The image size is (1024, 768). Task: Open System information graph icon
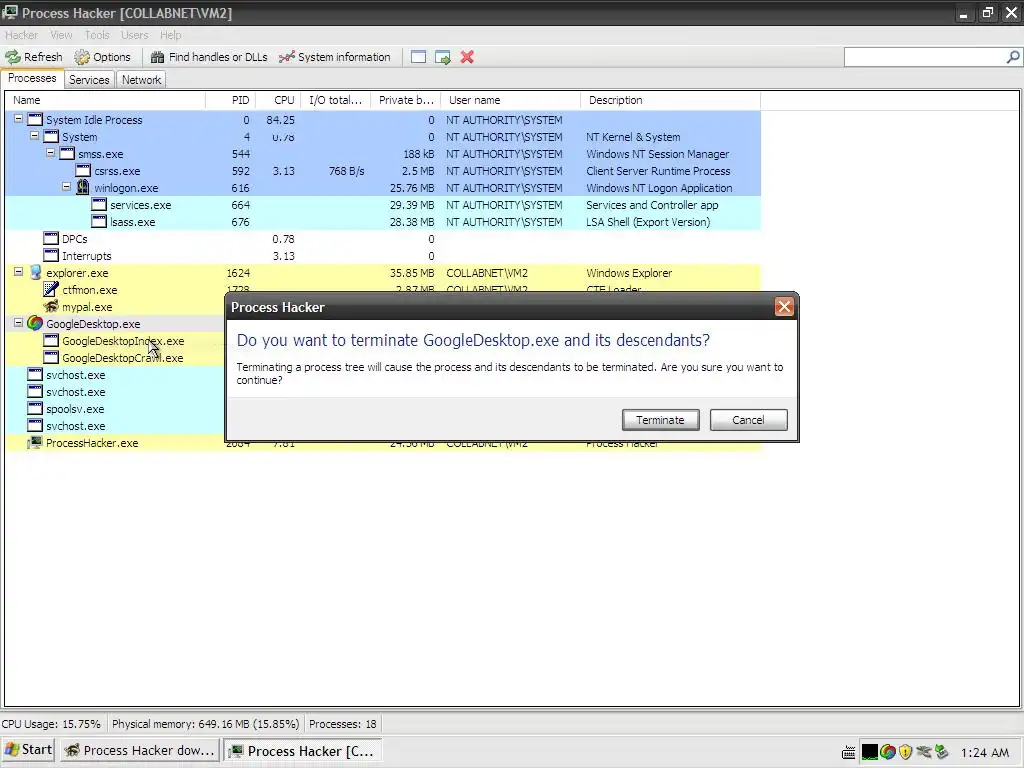(x=287, y=57)
